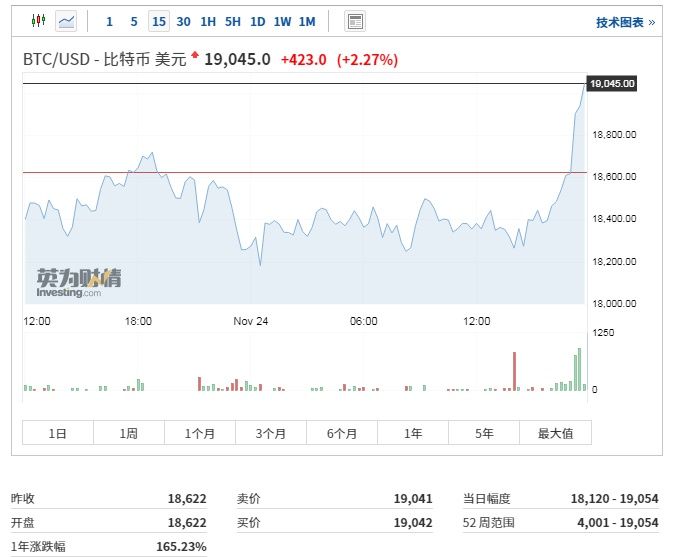677x557 pixels.
Task: Click the 18,200.00 price axis label
Action: pos(614,262)
